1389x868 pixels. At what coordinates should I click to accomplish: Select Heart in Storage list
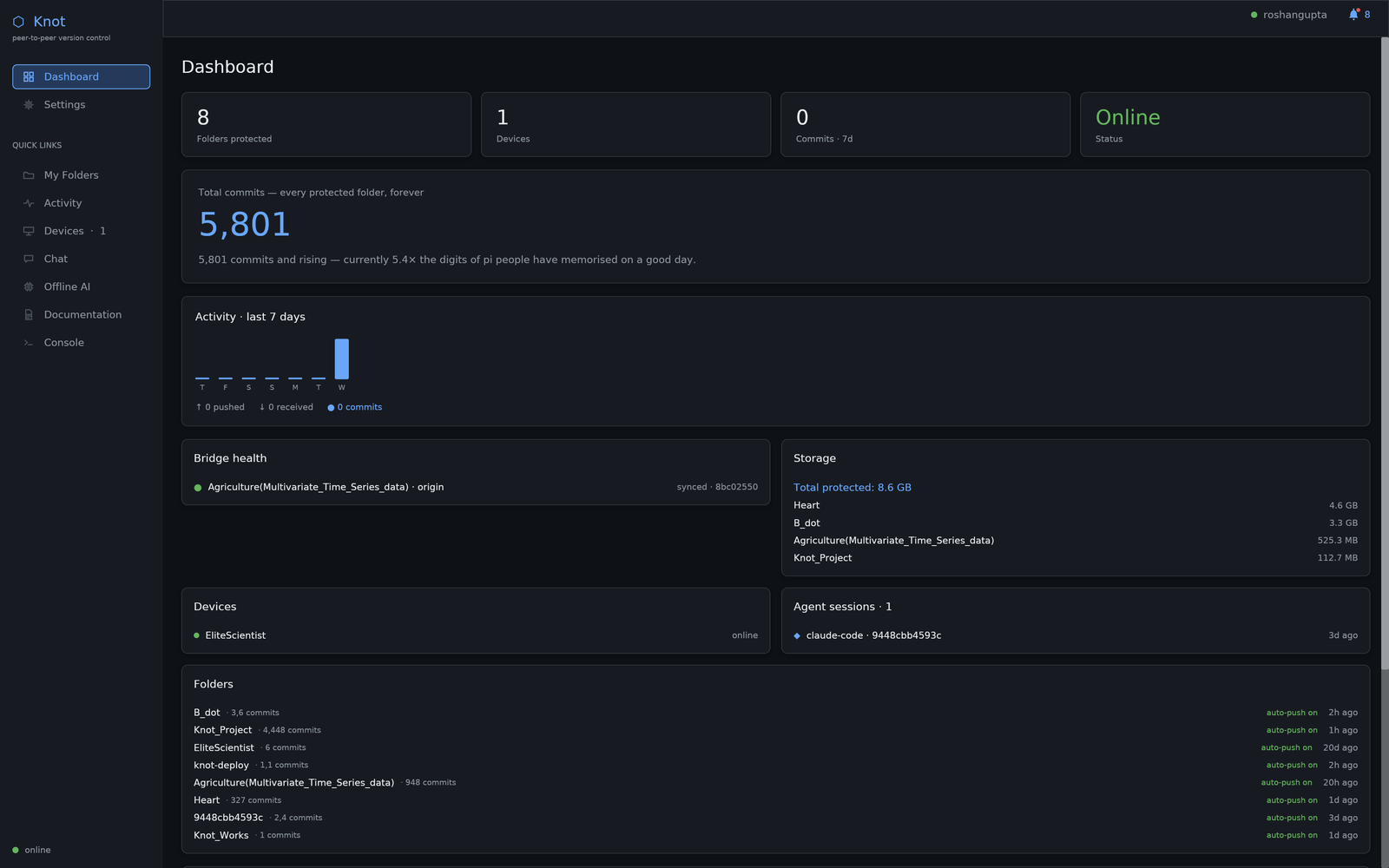pyautogui.click(x=806, y=505)
